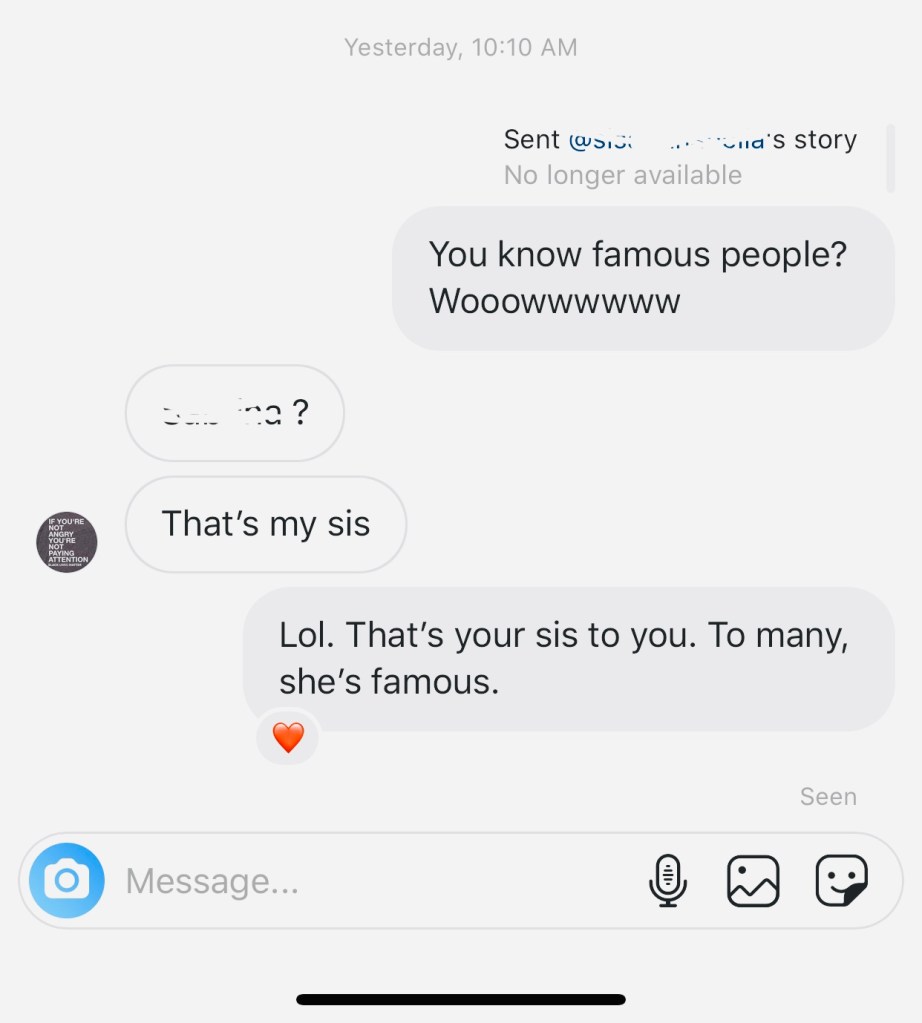Tap the red heart reaction
The height and width of the screenshot is (1023, 922).
point(288,738)
